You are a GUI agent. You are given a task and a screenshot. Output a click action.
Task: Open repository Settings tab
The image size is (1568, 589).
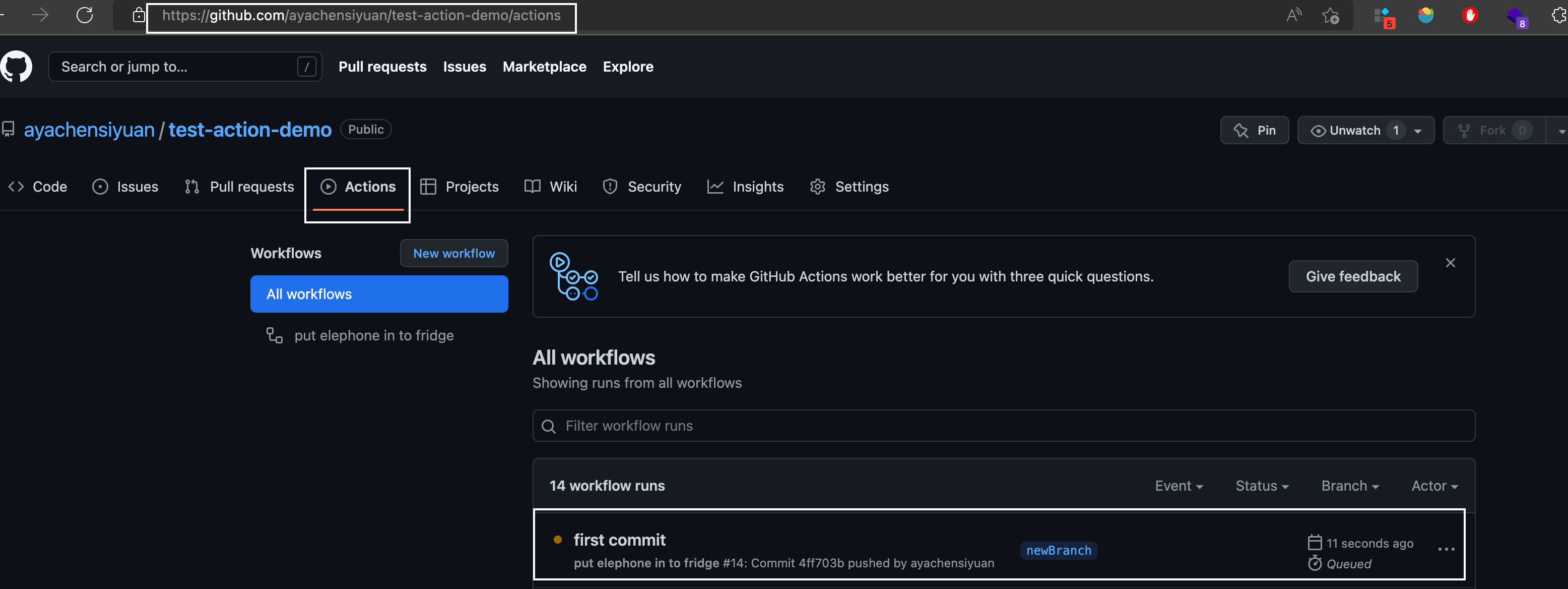tap(849, 187)
